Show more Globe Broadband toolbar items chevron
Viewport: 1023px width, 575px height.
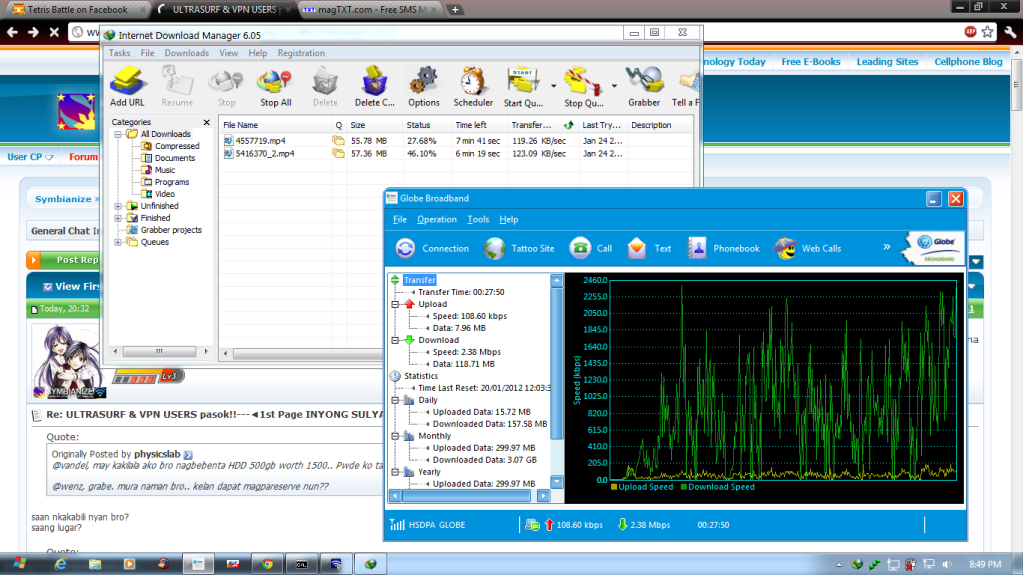(x=887, y=247)
